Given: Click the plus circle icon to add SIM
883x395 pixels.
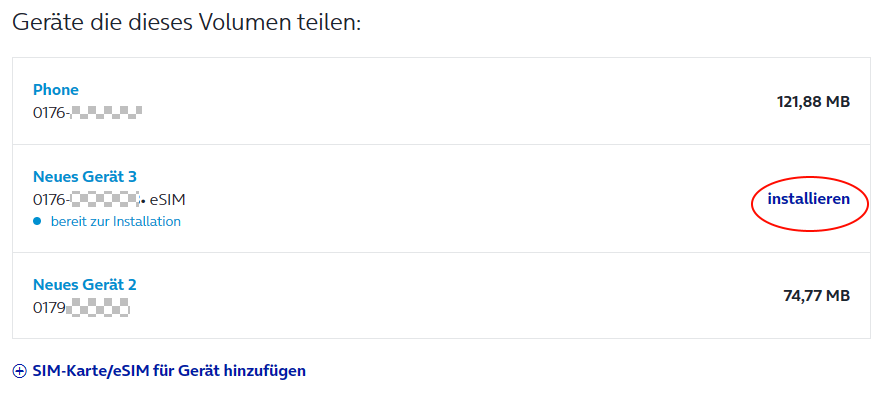Looking at the screenshot, I should pyautogui.click(x=20, y=371).
